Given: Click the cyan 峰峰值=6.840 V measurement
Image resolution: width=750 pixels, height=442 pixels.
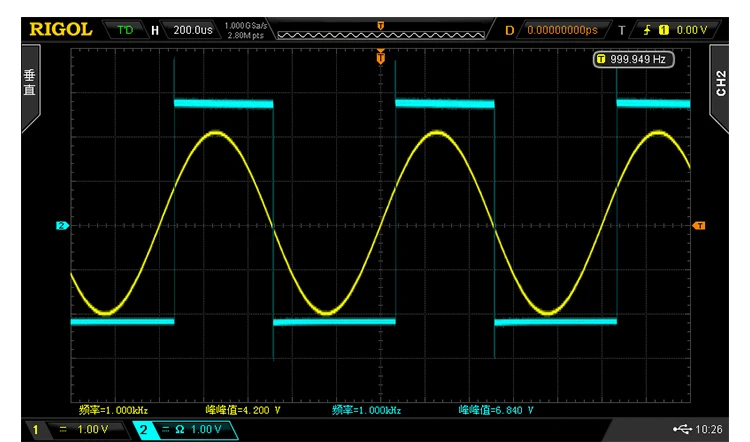Looking at the screenshot, I should (x=496, y=410).
